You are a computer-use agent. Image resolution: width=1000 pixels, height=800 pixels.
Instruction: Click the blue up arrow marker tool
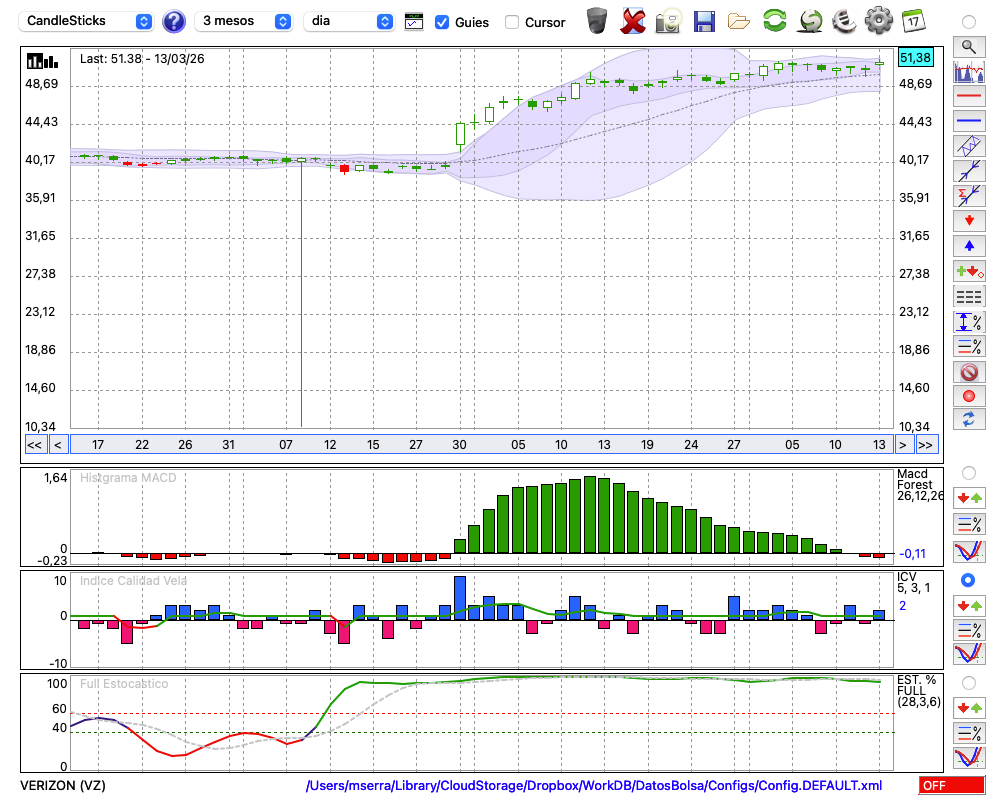click(968, 246)
